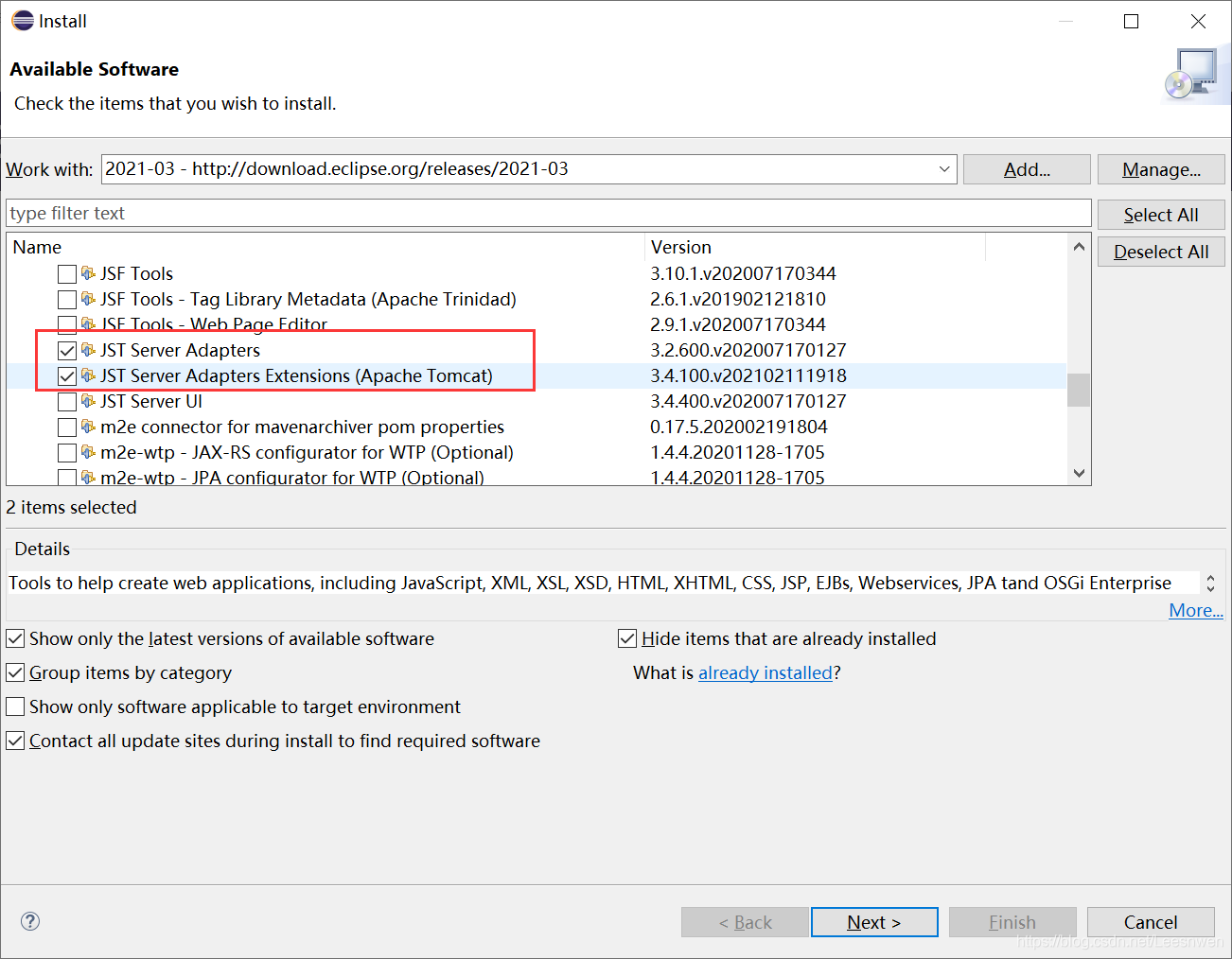Screen dimensions: 1232x959
Task: Enable Show only software applicable to target environment
Action: [15, 706]
